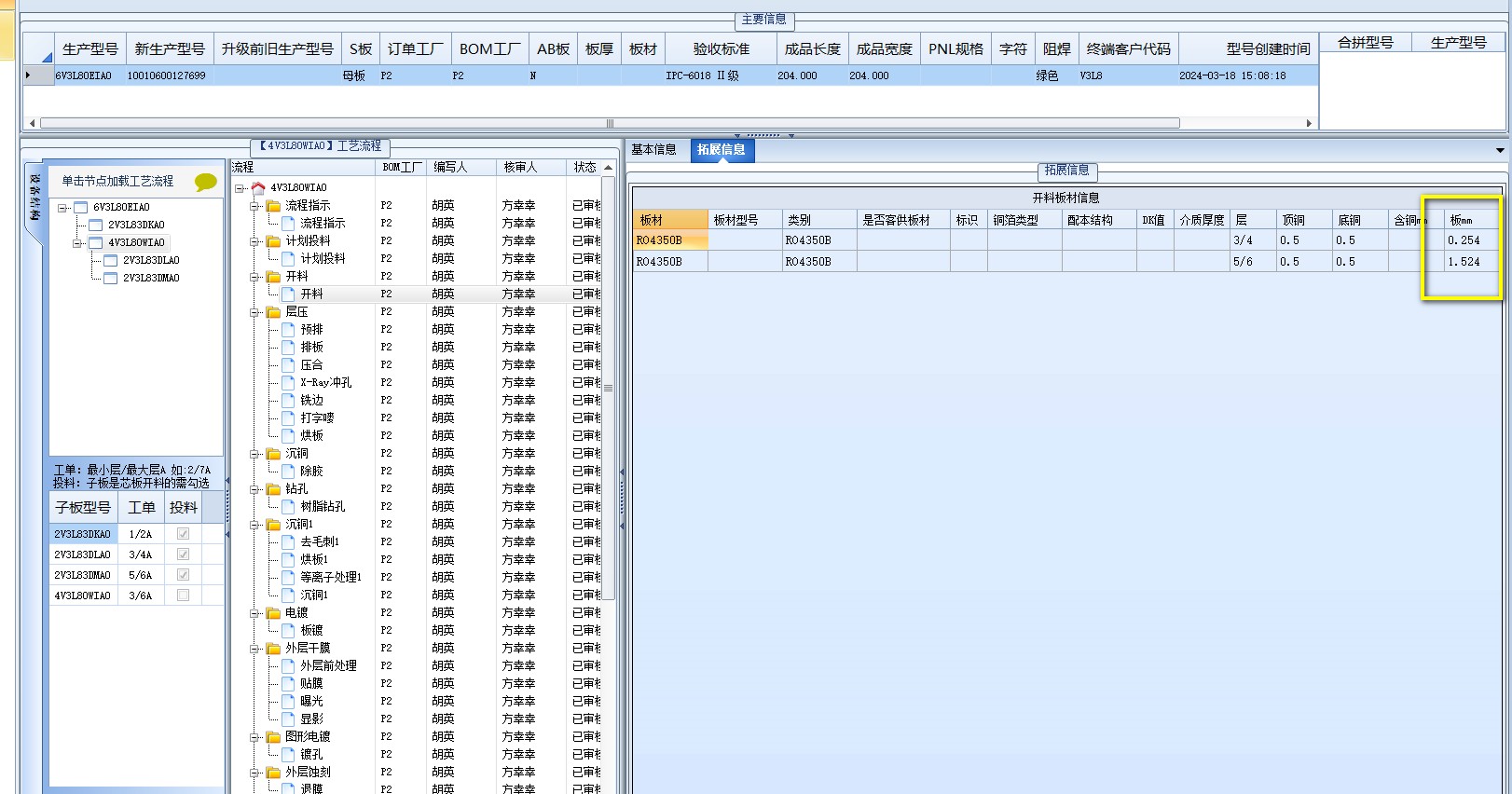Image resolution: width=1512 pixels, height=794 pixels.
Task: Click the document icon next to 压合
Action: tap(288, 364)
